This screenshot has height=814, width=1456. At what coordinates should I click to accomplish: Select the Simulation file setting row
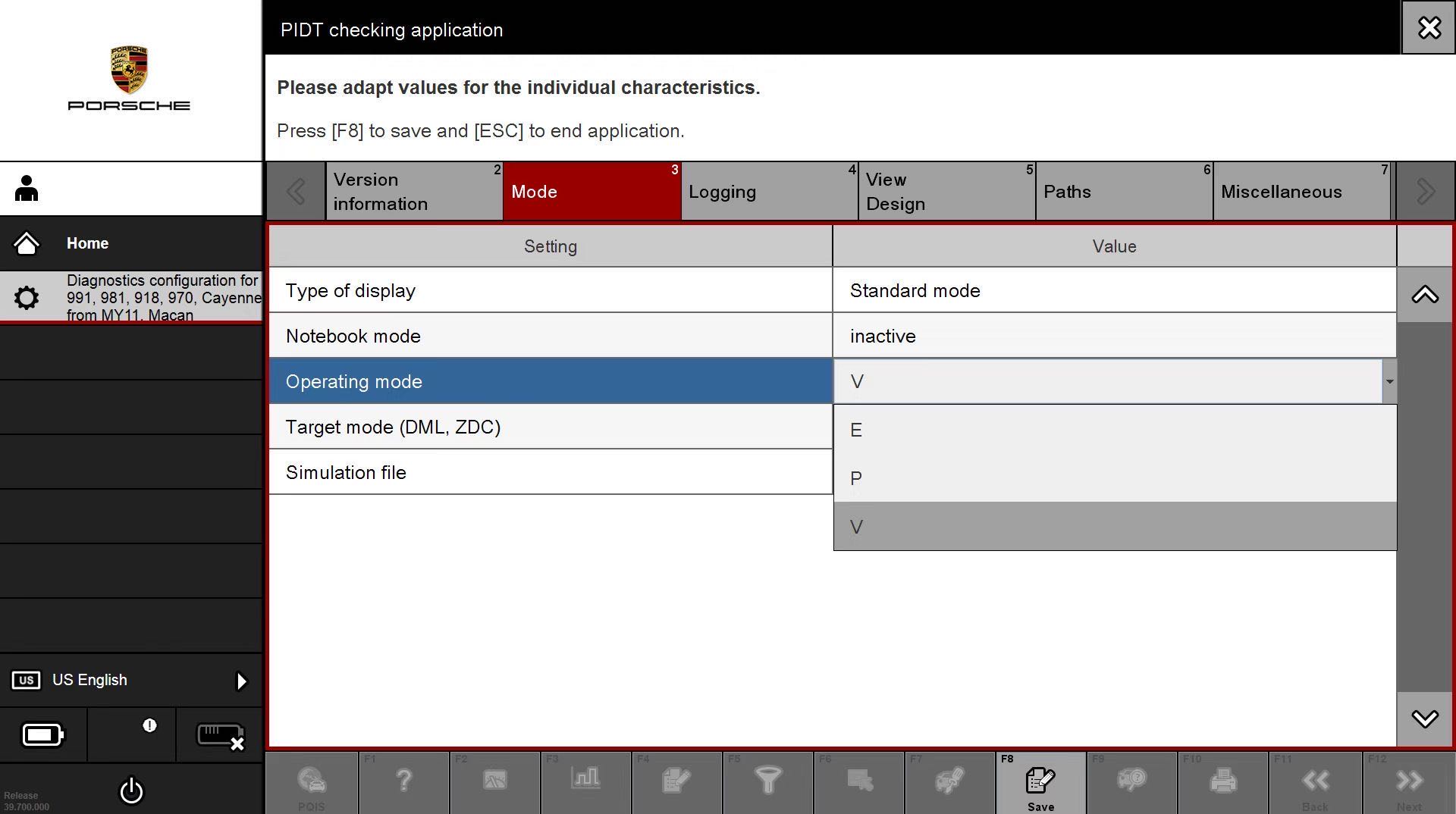(x=551, y=472)
